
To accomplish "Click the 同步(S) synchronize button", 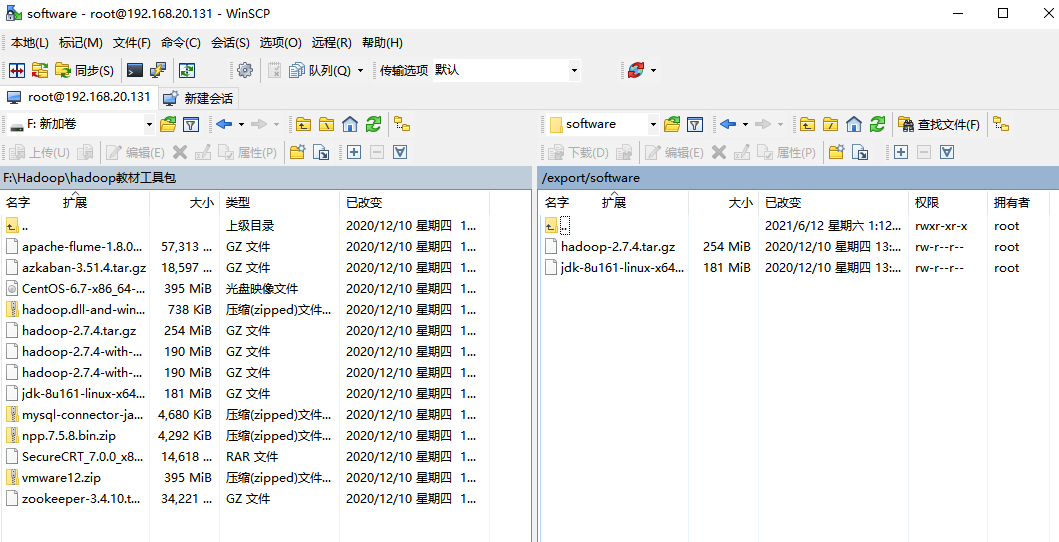I will [84, 70].
